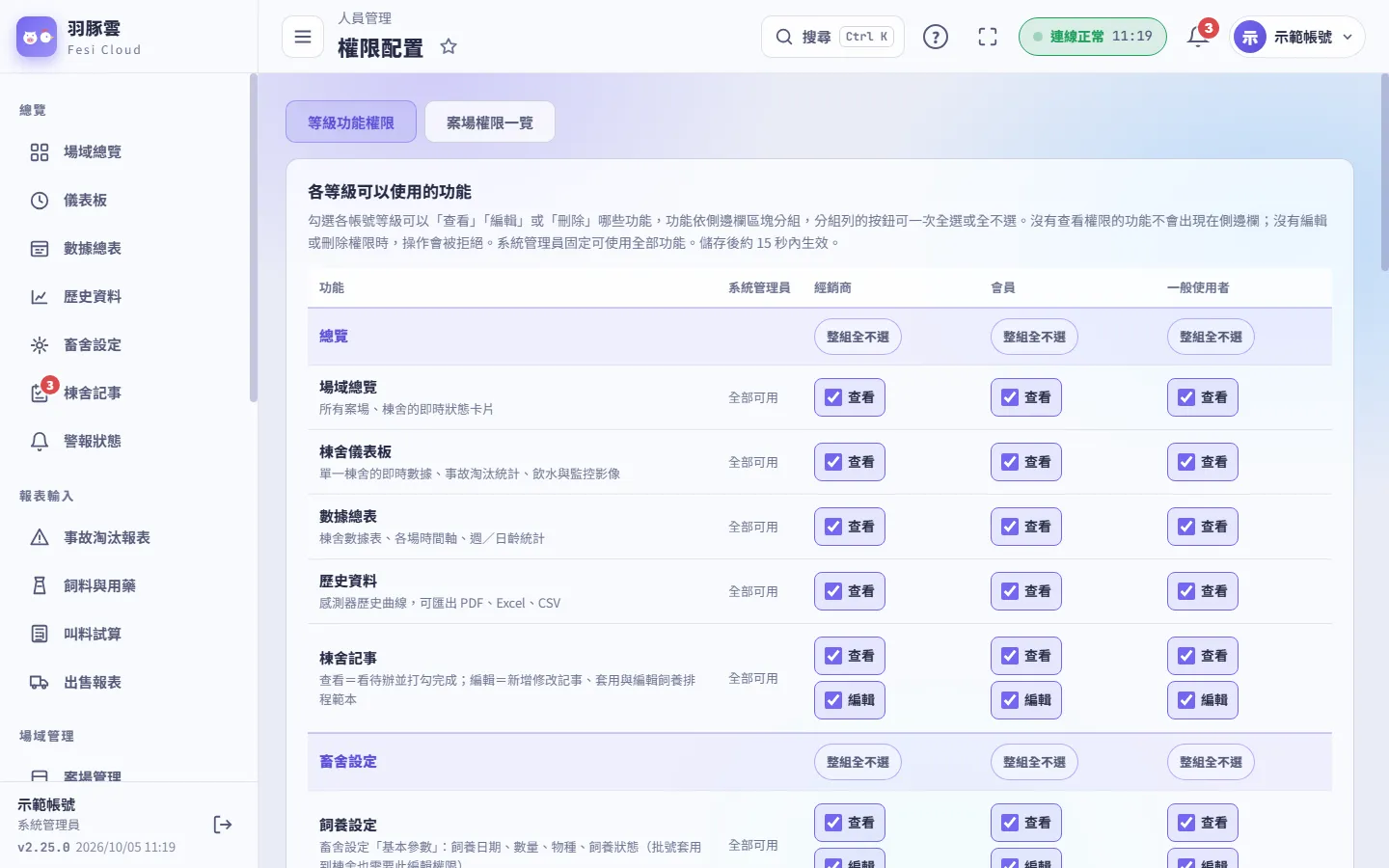
Task: Open 歷史資料 chart icon in sidebar
Action: point(40,297)
